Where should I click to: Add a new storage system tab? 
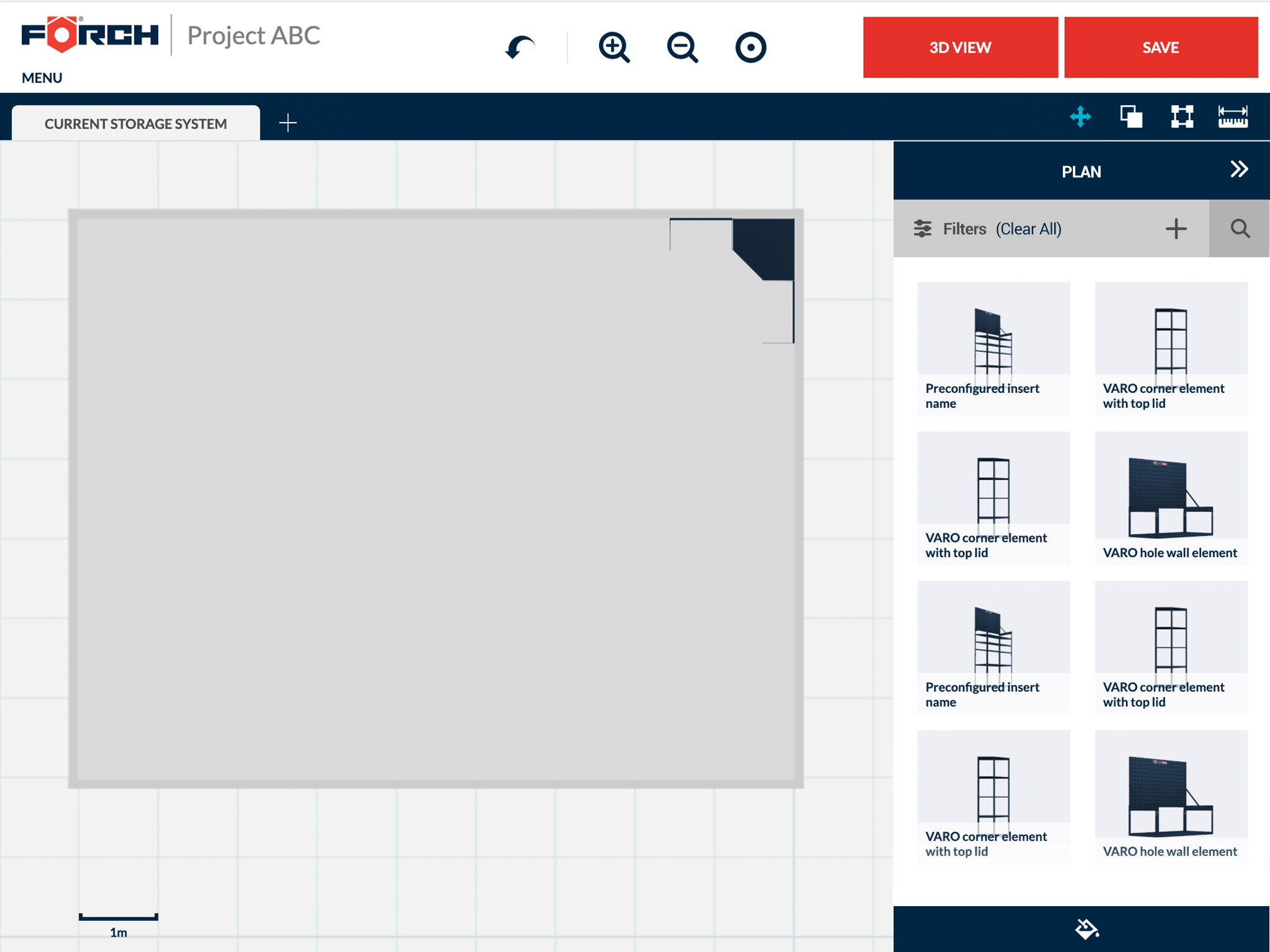pos(288,123)
